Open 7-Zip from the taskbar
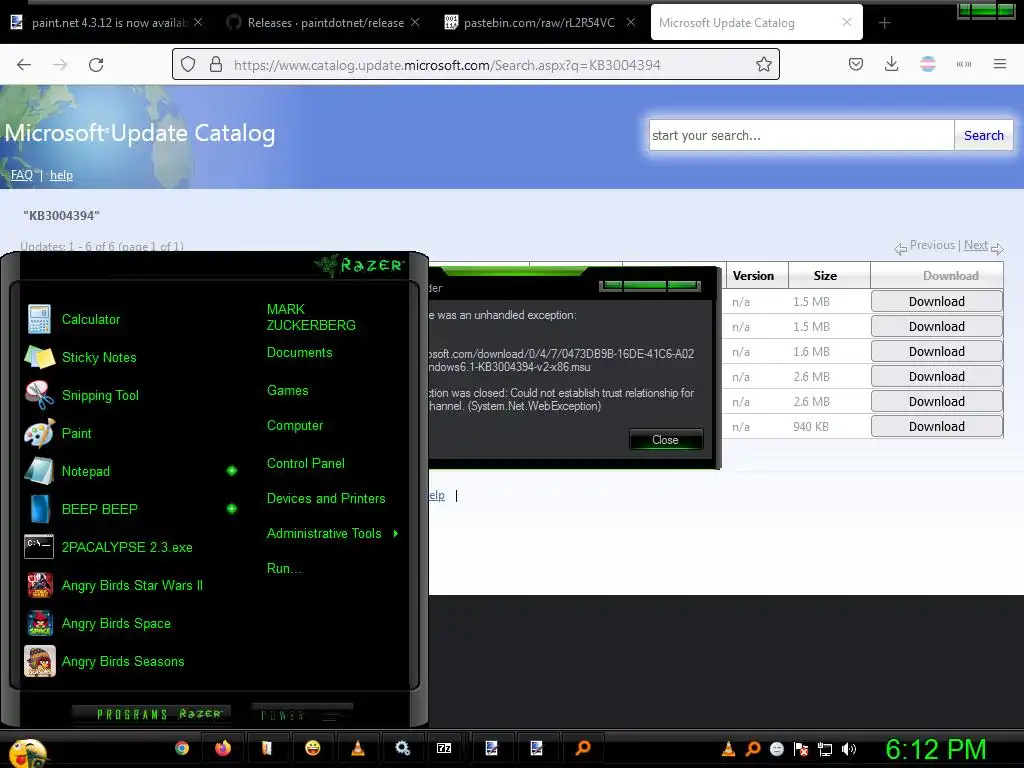 pos(444,748)
